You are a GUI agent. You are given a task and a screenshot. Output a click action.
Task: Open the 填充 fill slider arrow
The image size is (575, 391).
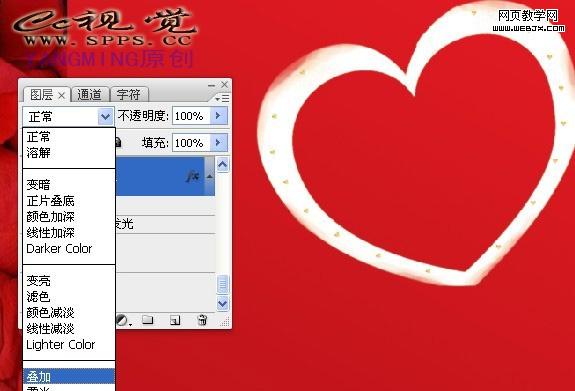coord(219,142)
